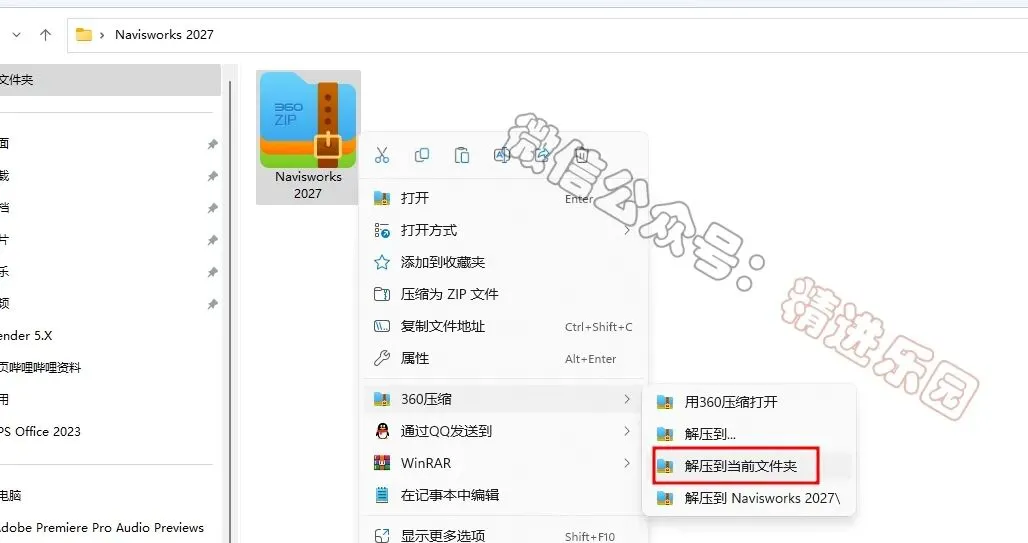Open the ender 5.X sidebar folder
Viewport: 1028px width, 543px height.
tap(26, 336)
